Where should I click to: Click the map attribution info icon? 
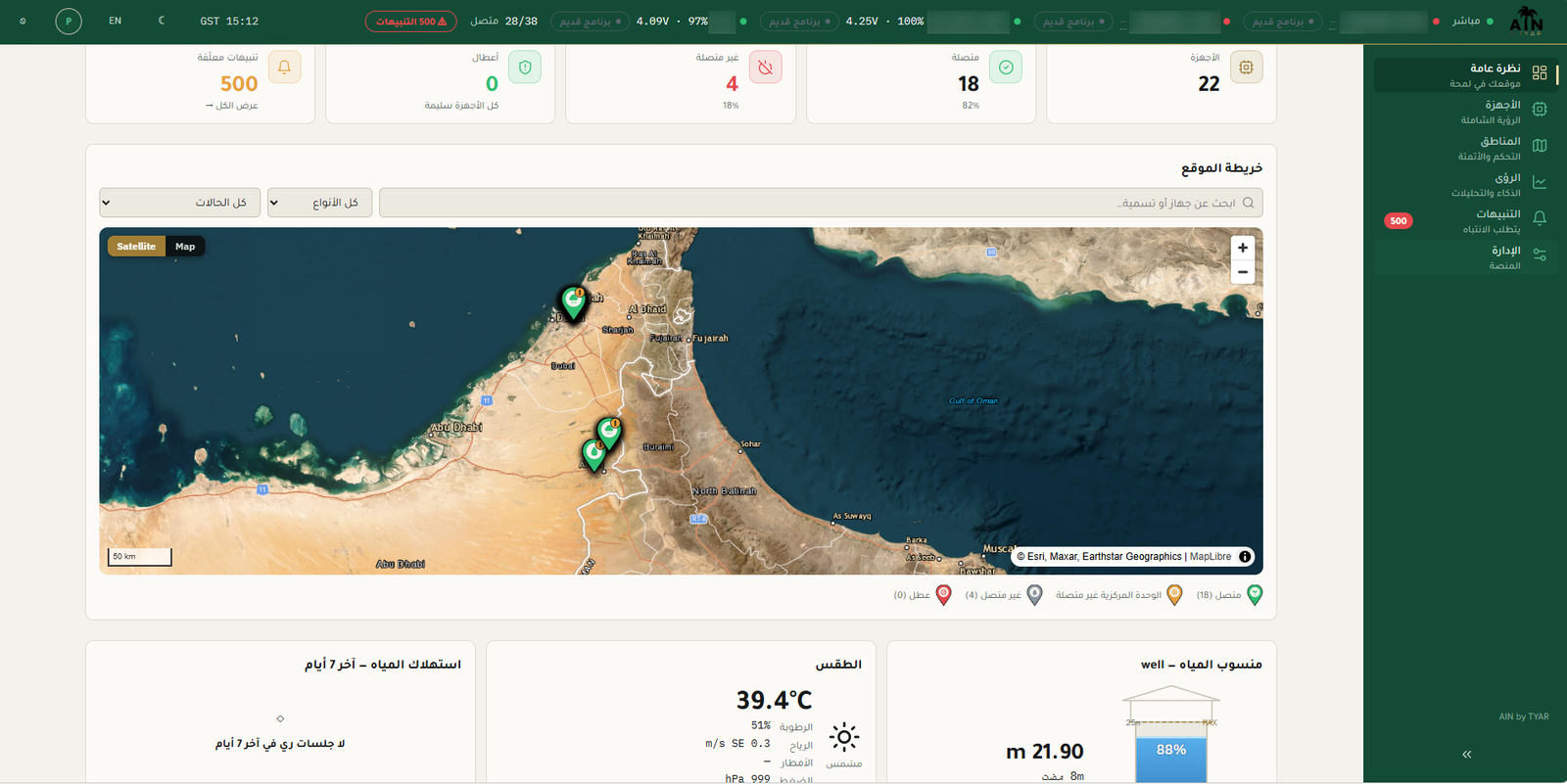(1245, 557)
